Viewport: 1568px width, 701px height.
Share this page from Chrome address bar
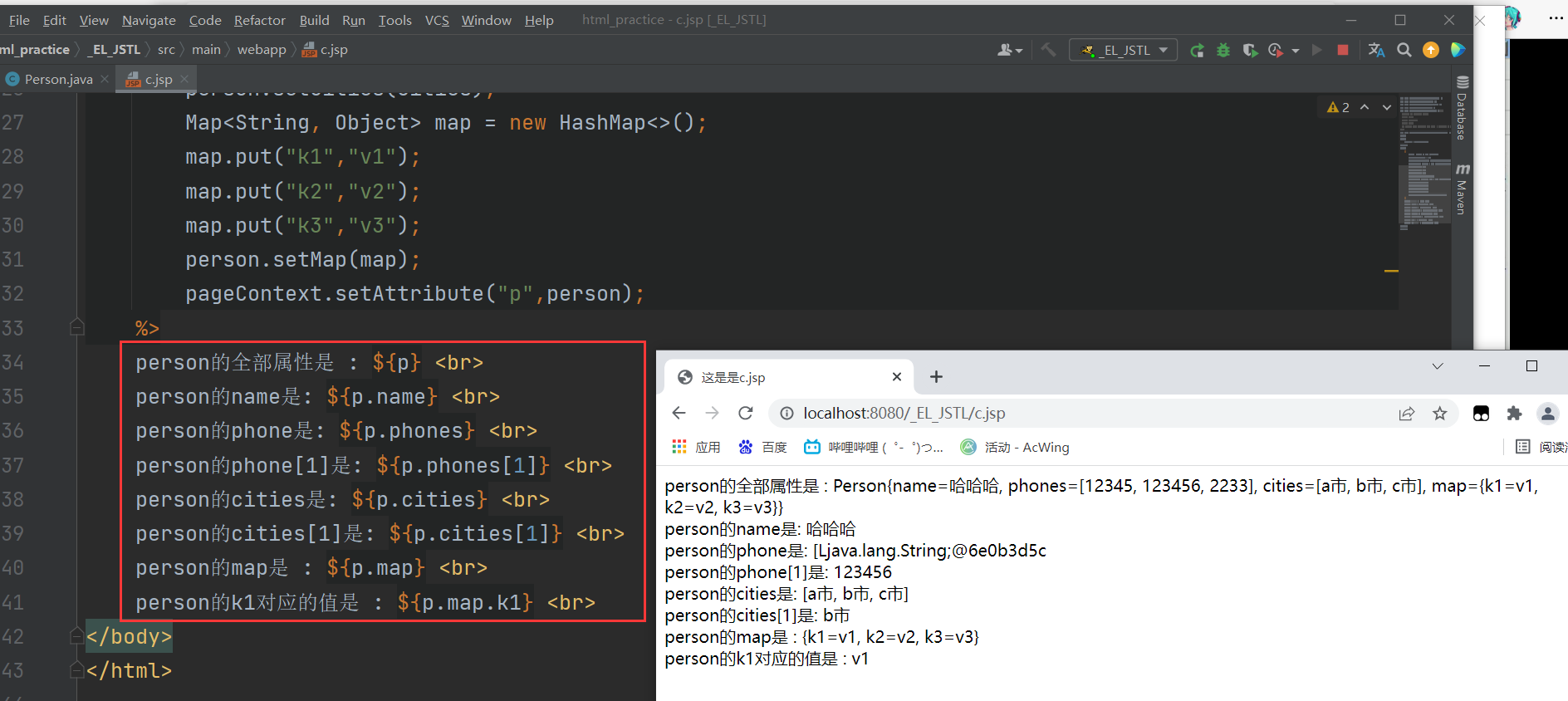(x=1406, y=413)
